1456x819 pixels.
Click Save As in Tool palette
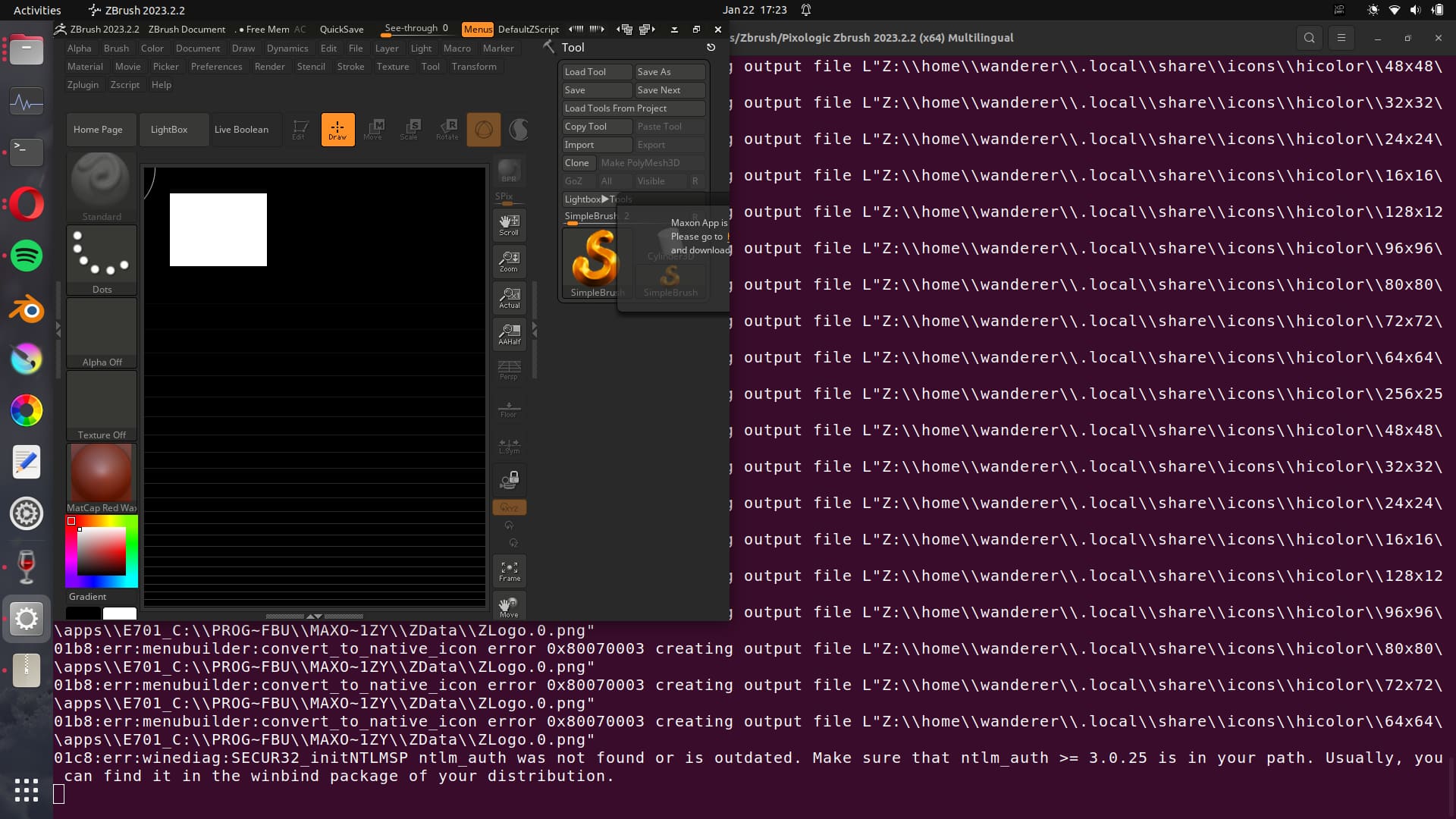pyautogui.click(x=670, y=72)
